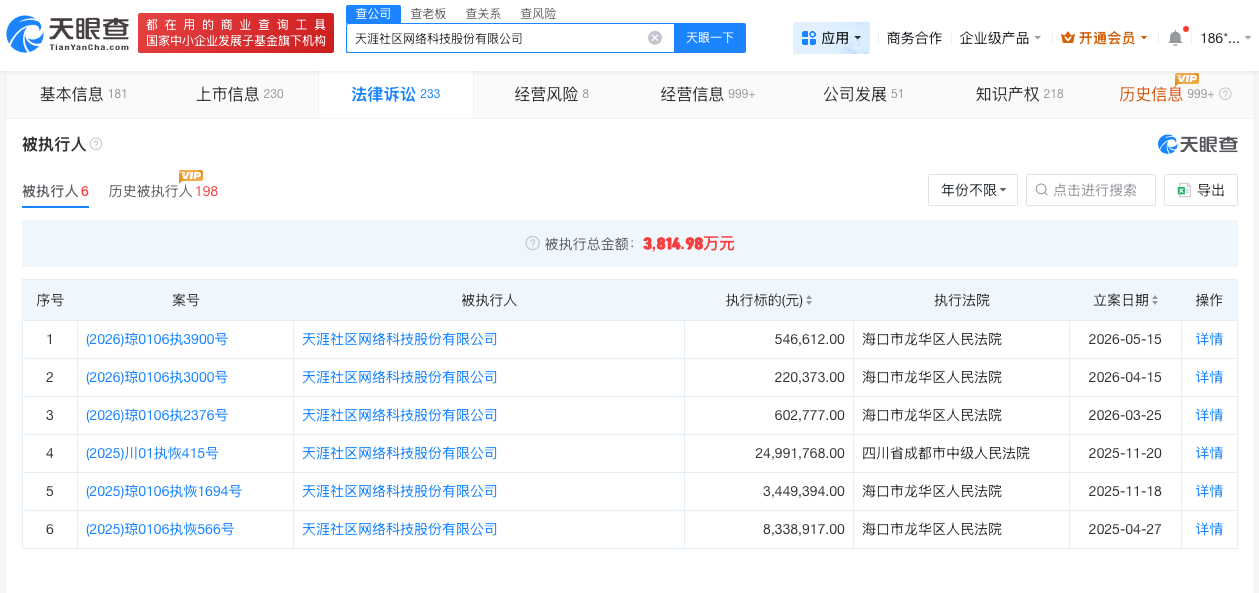Select the 法律诉讼 tab
The height and width of the screenshot is (593, 1259).
(x=395, y=94)
